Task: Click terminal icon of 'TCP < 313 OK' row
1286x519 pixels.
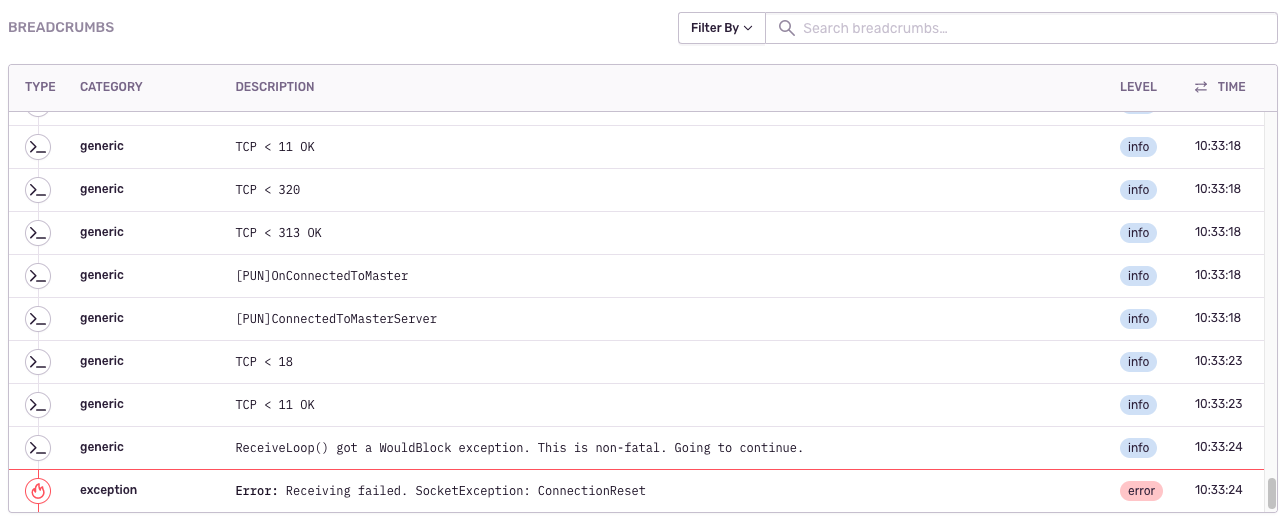Action: 38,233
